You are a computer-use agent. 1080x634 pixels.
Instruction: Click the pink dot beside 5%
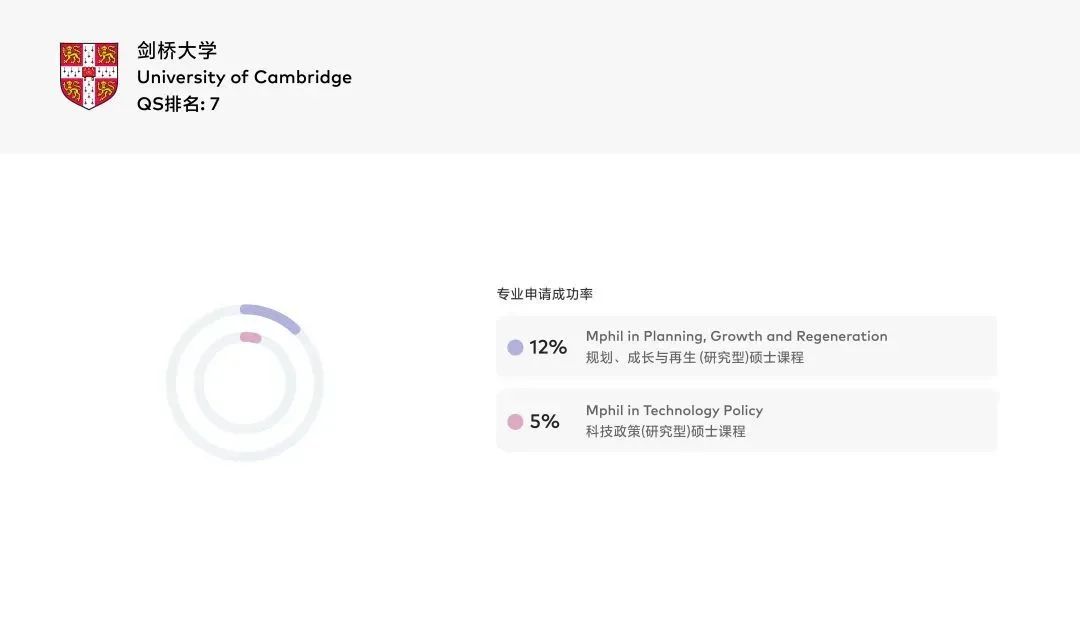click(x=515, y=421)
